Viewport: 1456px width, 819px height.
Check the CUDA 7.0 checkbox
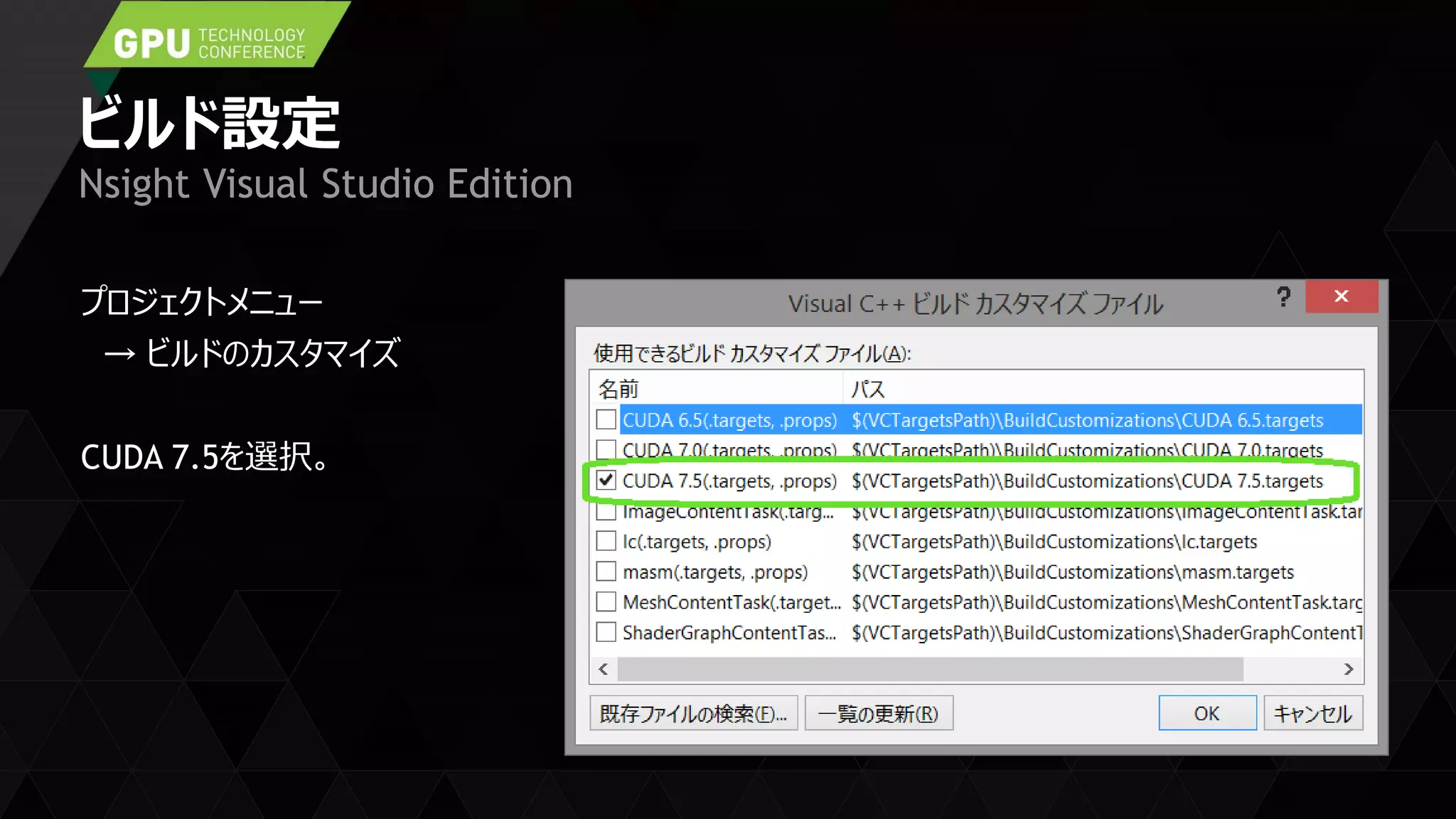tap(606, 450)
